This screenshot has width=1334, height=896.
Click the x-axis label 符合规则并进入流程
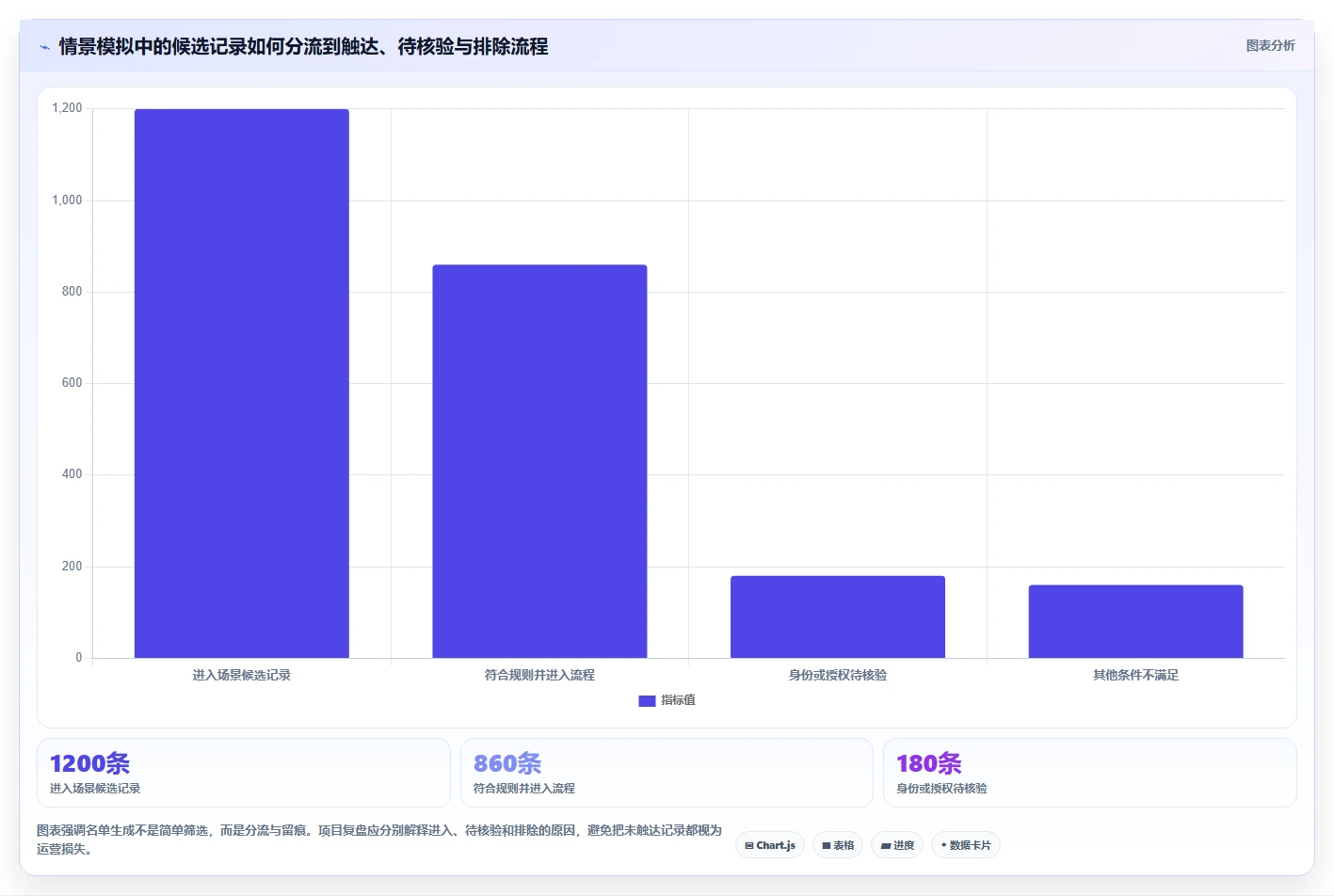[x=539, y=675]
